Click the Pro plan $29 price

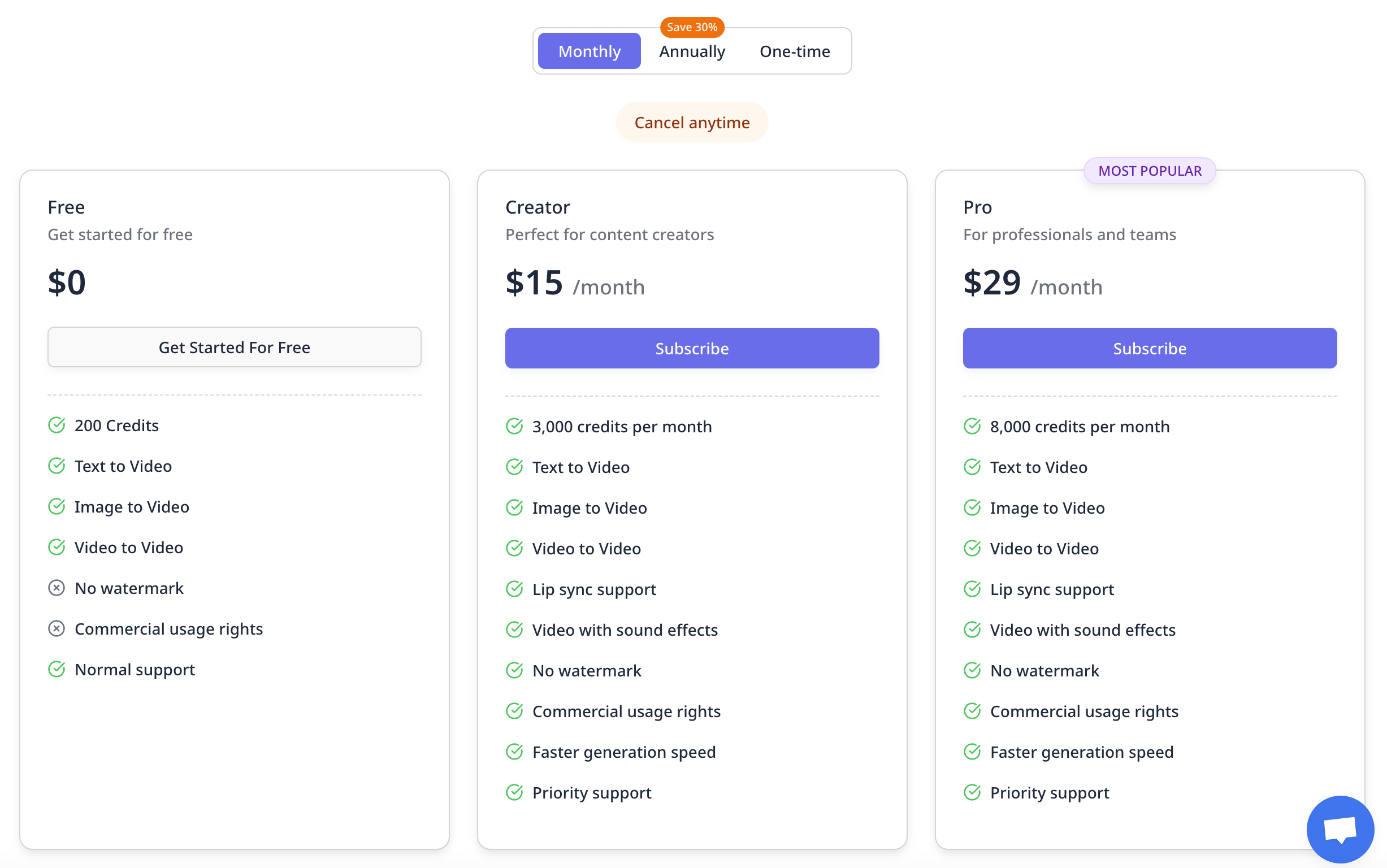click(992, 283)
